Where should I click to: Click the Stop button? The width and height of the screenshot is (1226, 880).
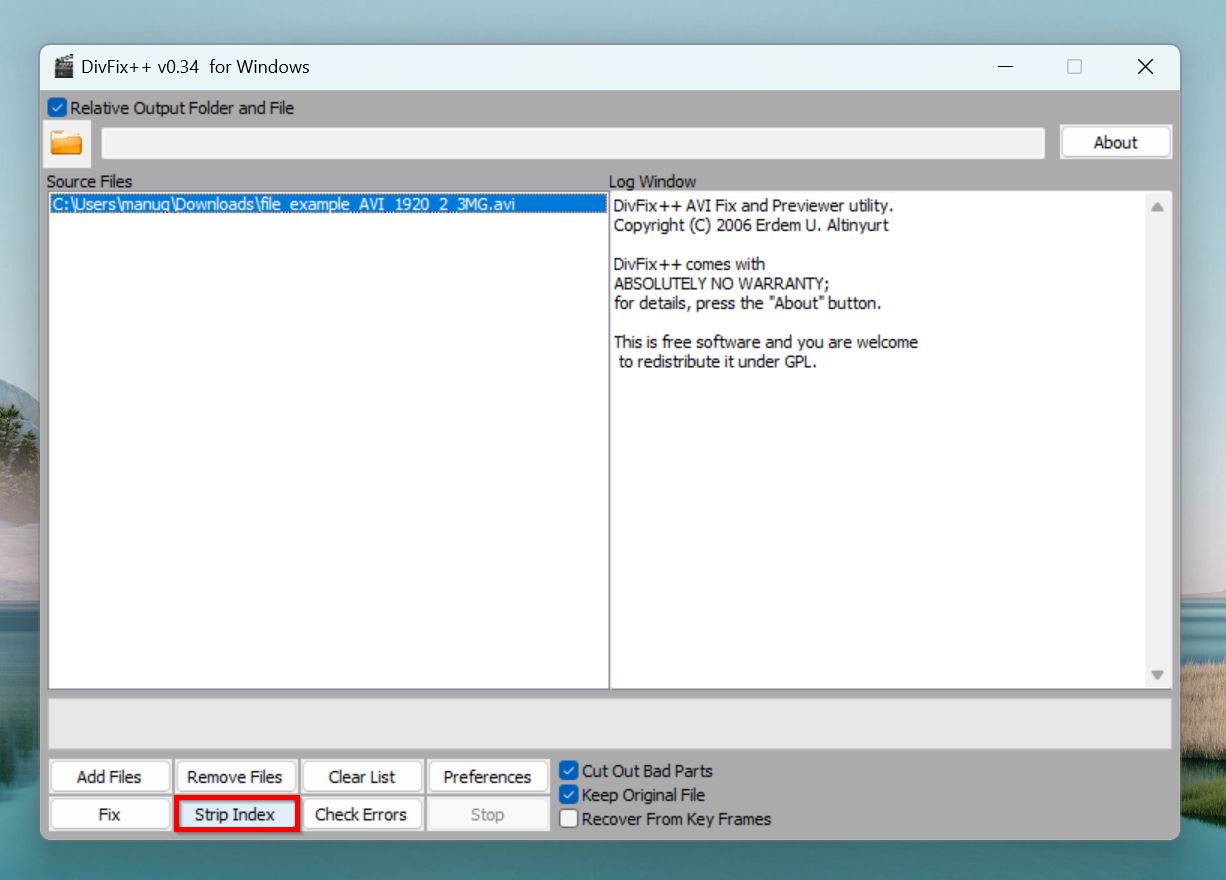pos(487,814)
